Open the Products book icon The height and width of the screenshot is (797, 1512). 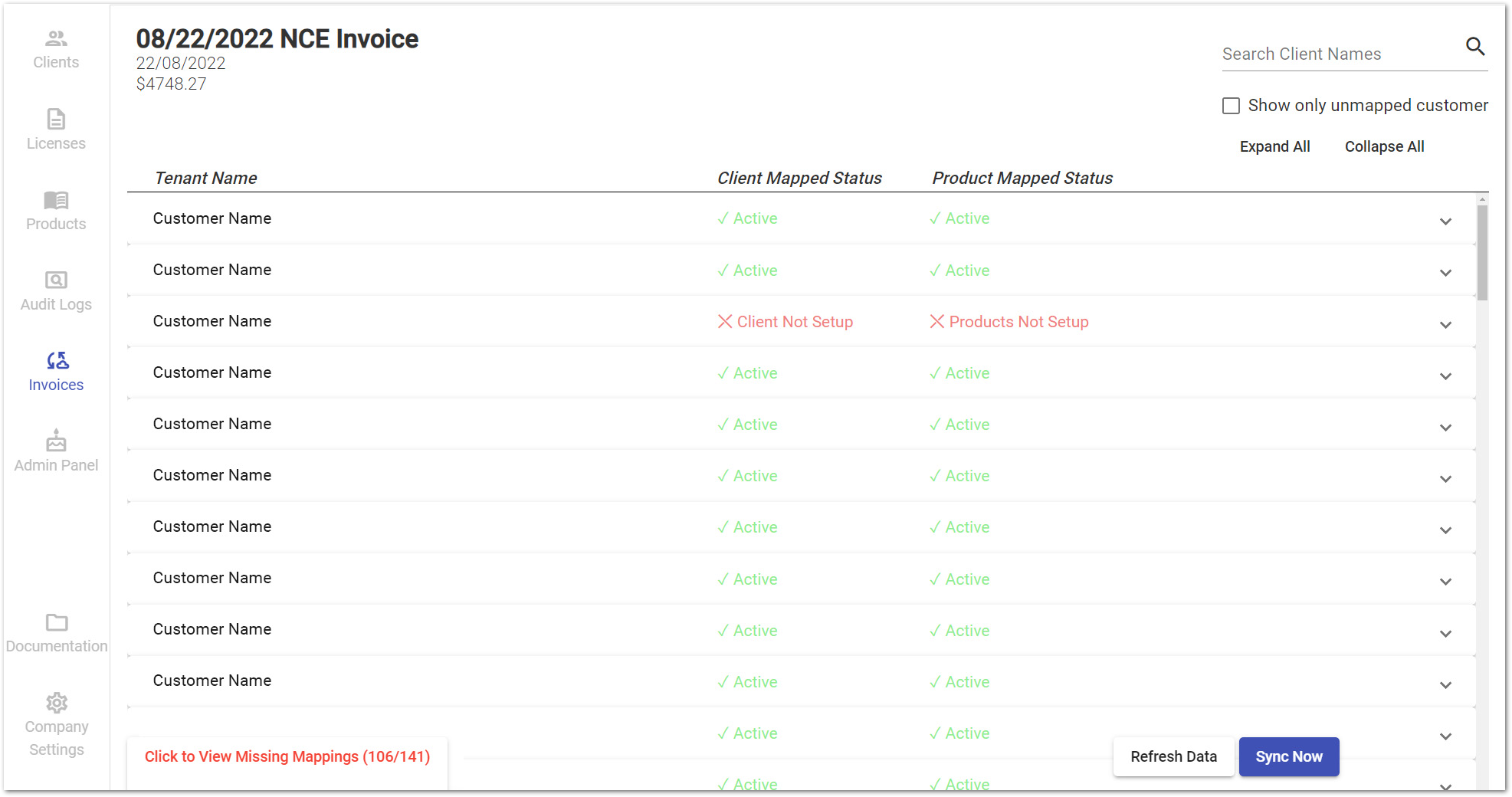point(56,200)
